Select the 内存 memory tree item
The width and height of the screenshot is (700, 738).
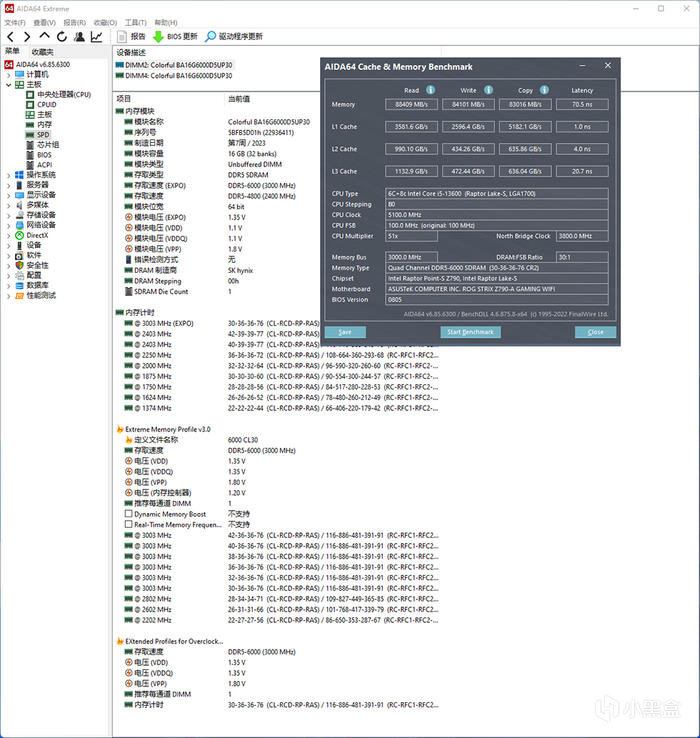(39, 124)
